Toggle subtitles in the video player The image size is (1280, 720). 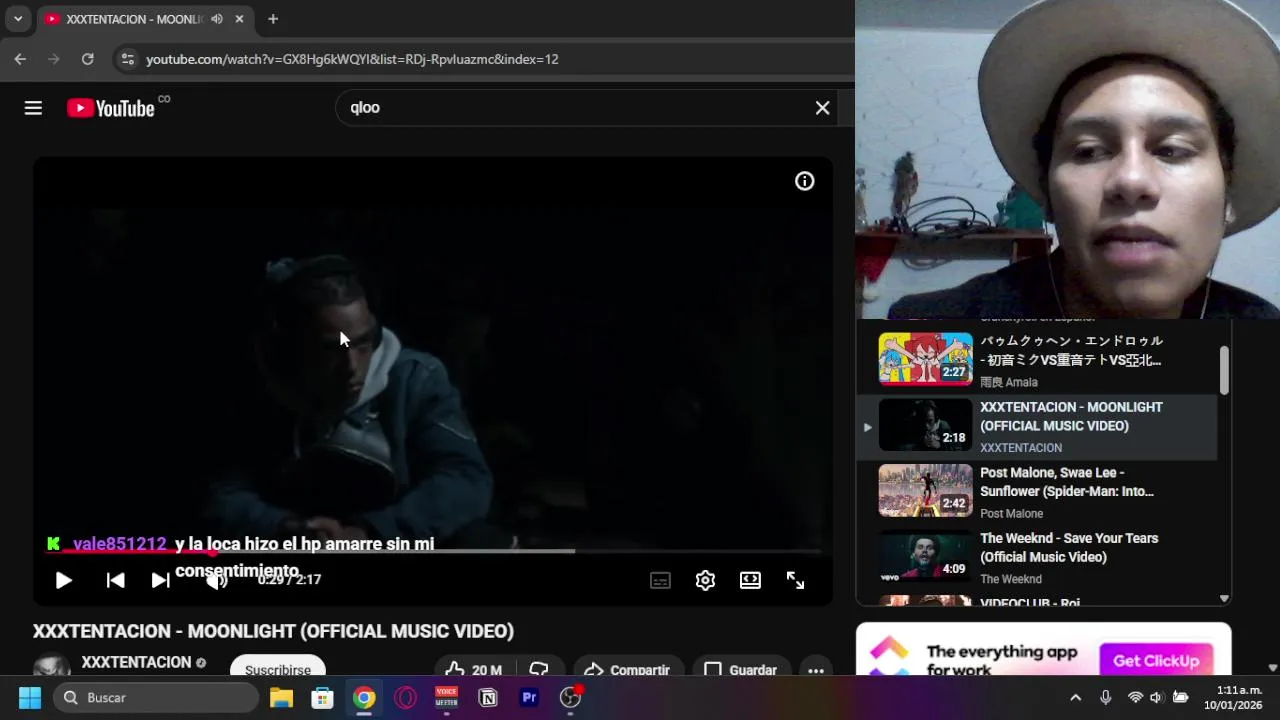[660, 580]
